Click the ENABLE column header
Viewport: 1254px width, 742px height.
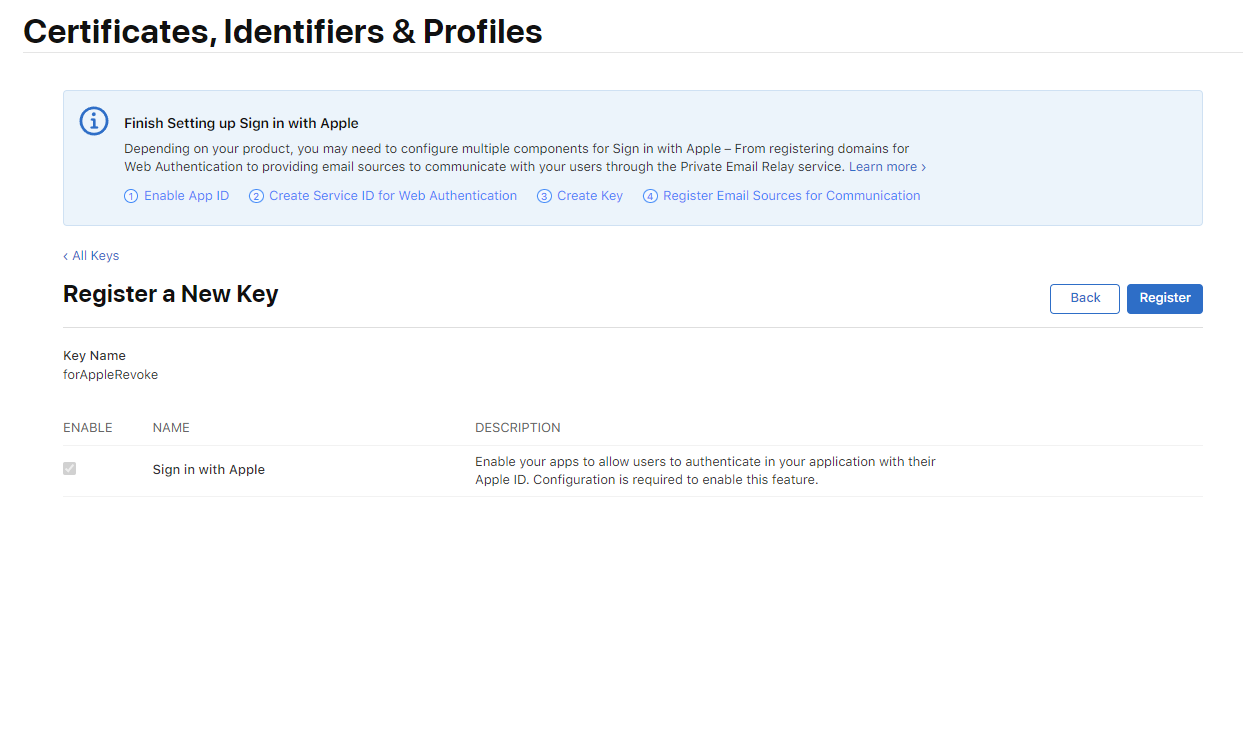tap(88, 428)
